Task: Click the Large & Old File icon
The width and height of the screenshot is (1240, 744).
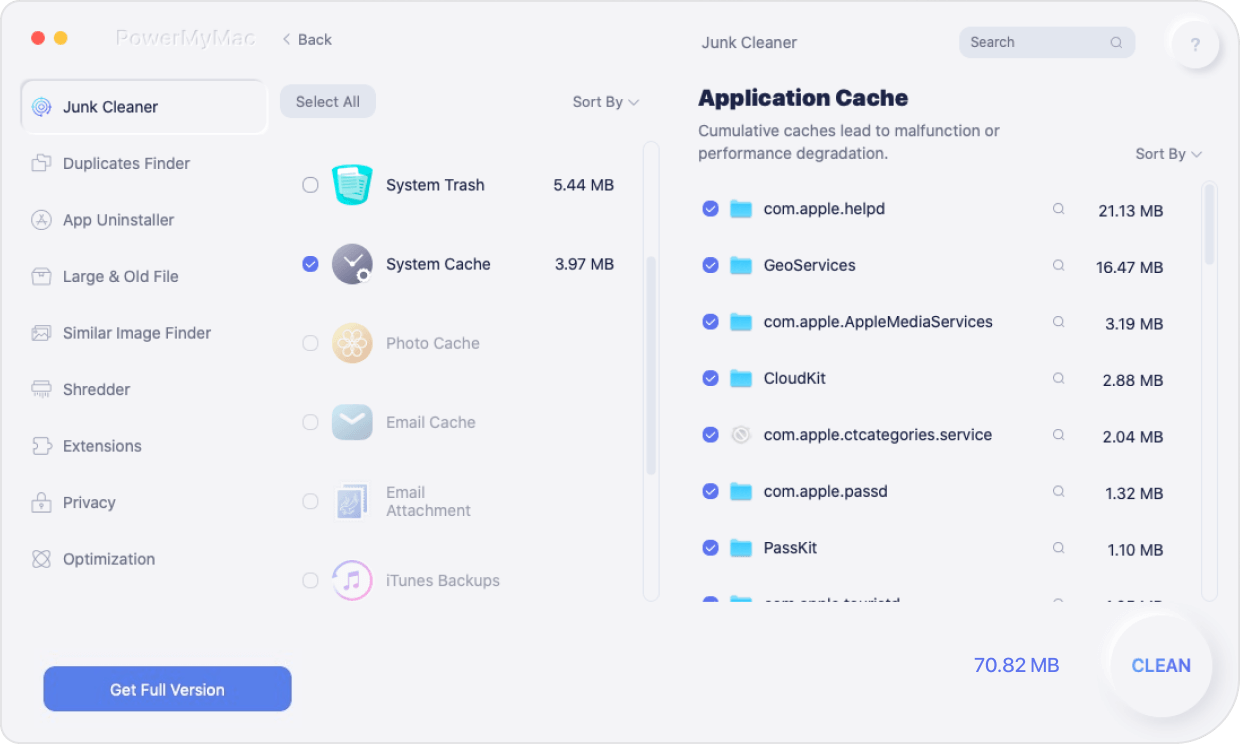Action: pos(41,276)
